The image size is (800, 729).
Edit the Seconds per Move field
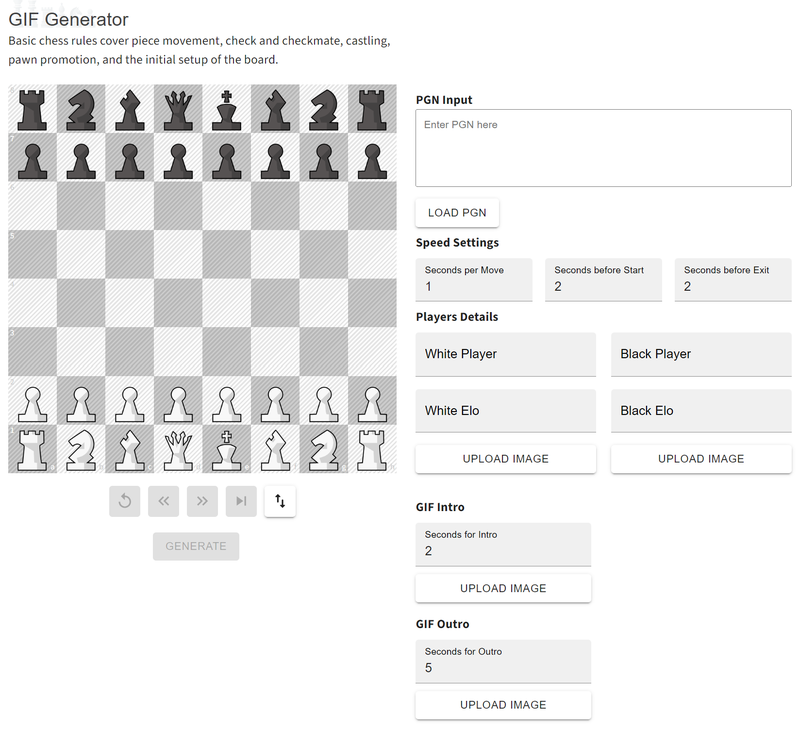(x=474, y=286)
